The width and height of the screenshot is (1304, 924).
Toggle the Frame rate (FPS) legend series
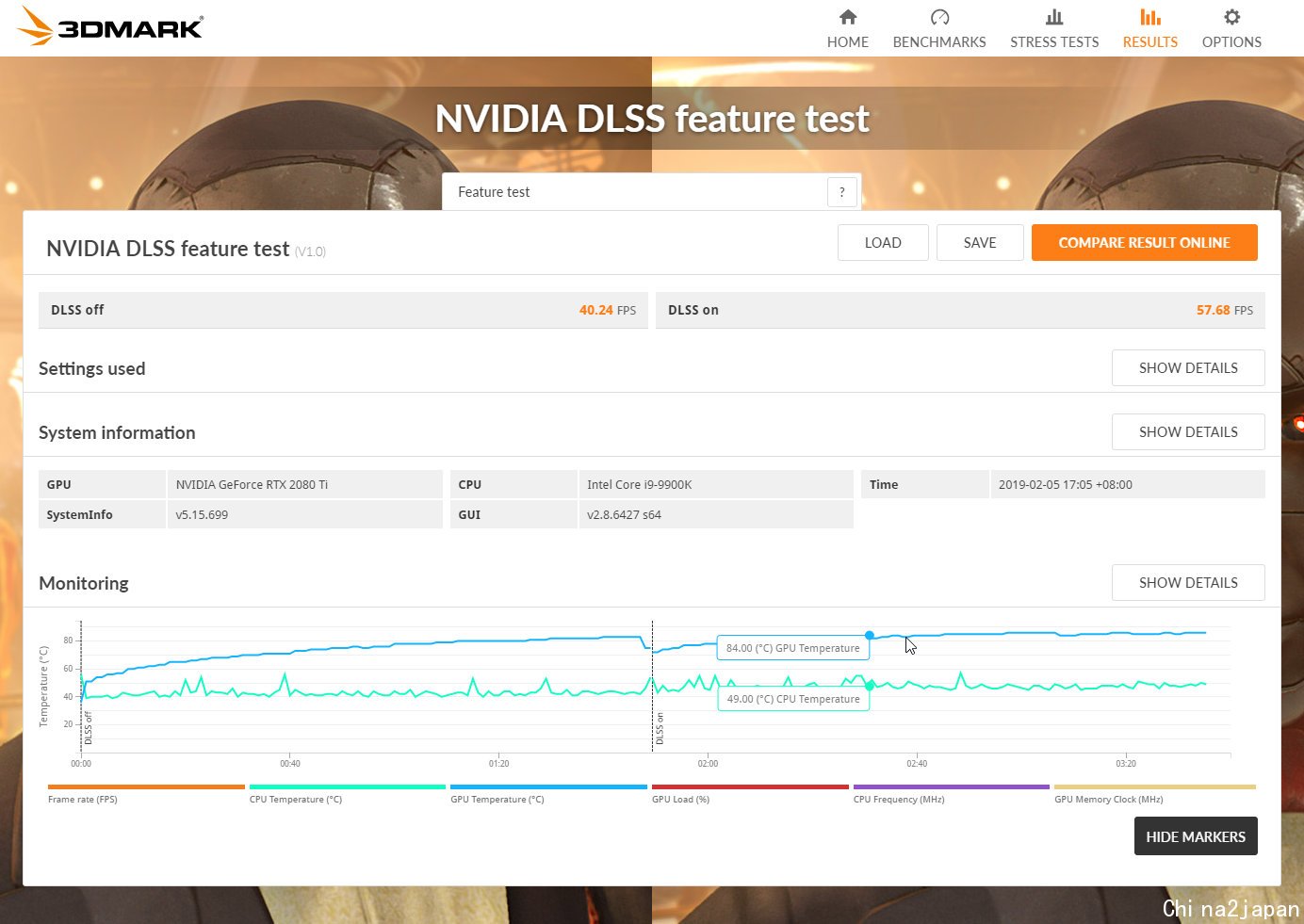click(146, 793)
